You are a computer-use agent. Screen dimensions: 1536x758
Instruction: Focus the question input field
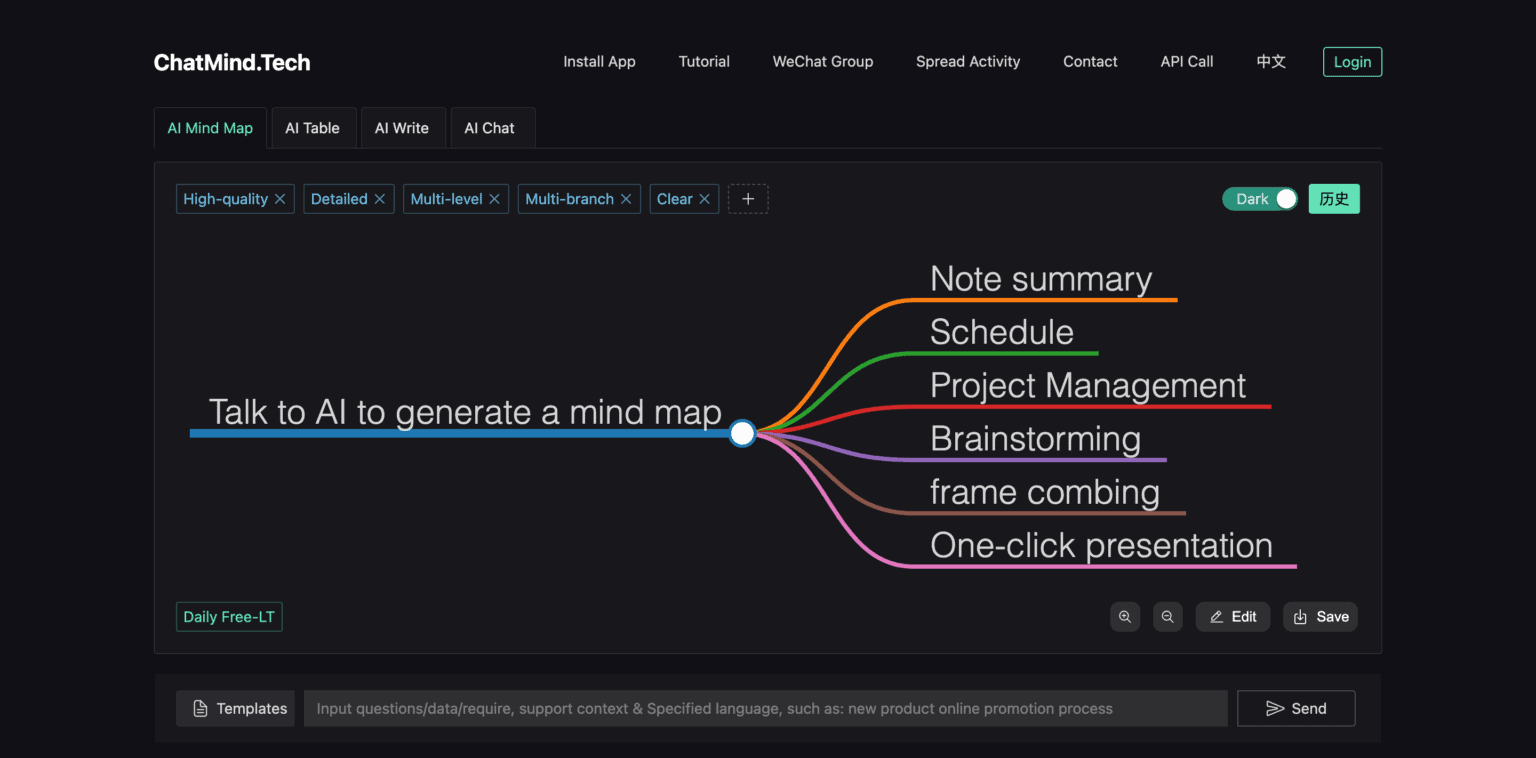[765, 708]
